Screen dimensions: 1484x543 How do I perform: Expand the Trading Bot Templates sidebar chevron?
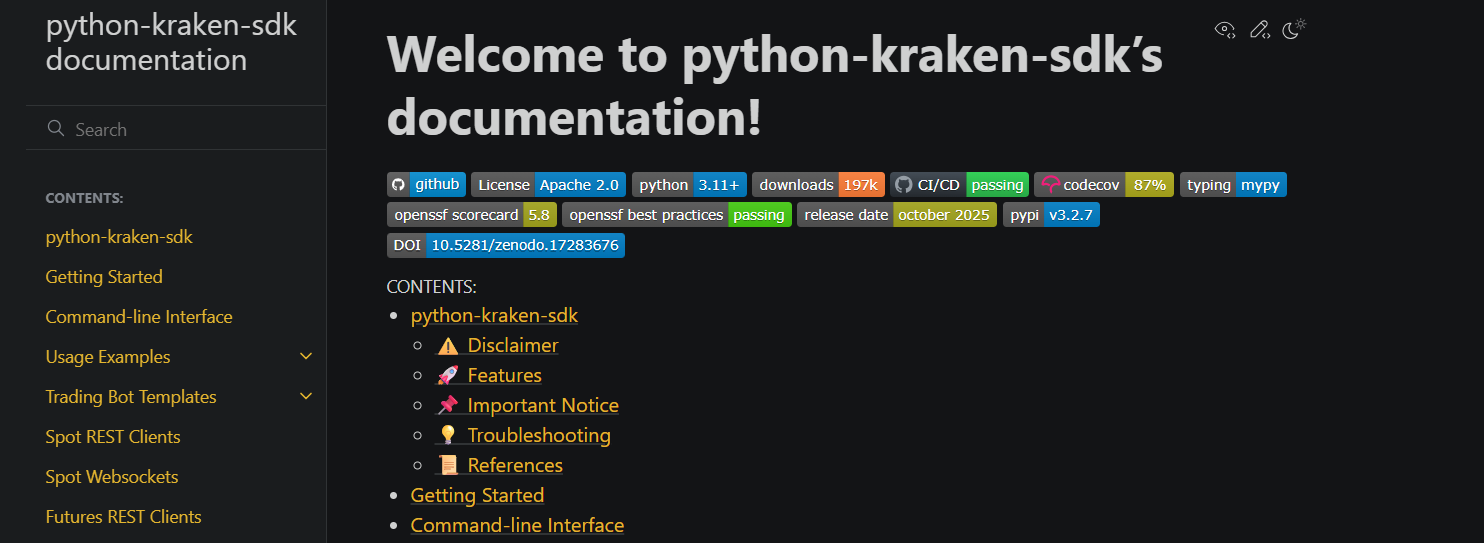(x=306, y=397)
